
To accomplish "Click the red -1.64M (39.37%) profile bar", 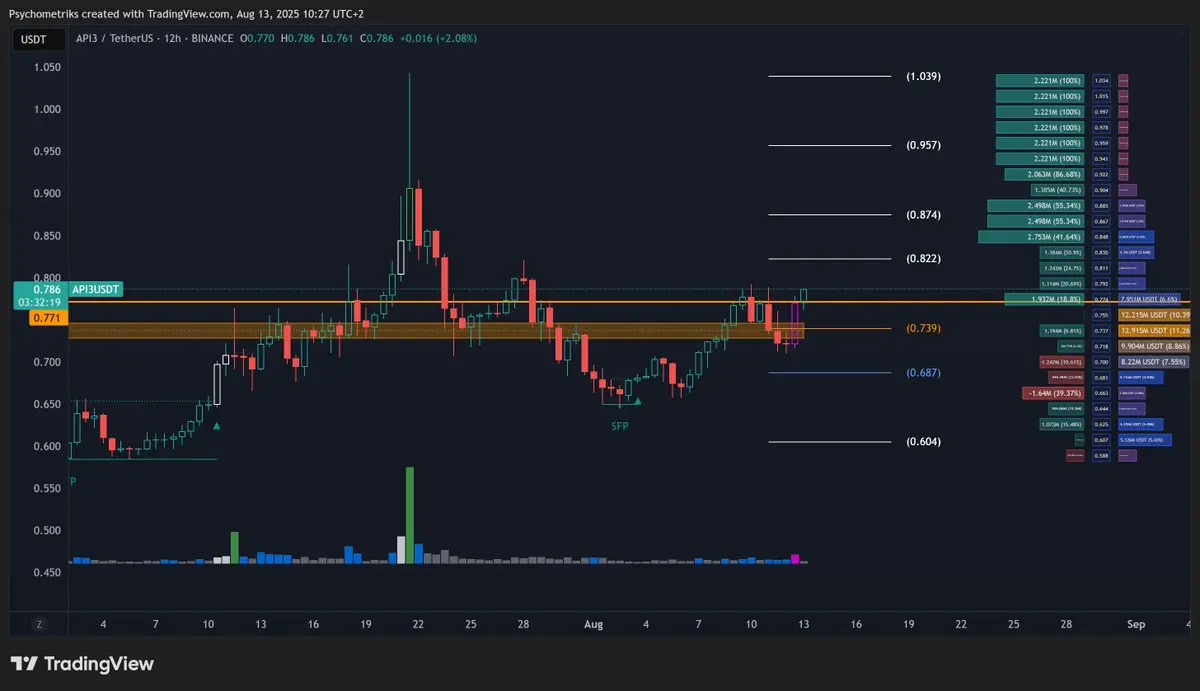I will tap(1051, 393).
